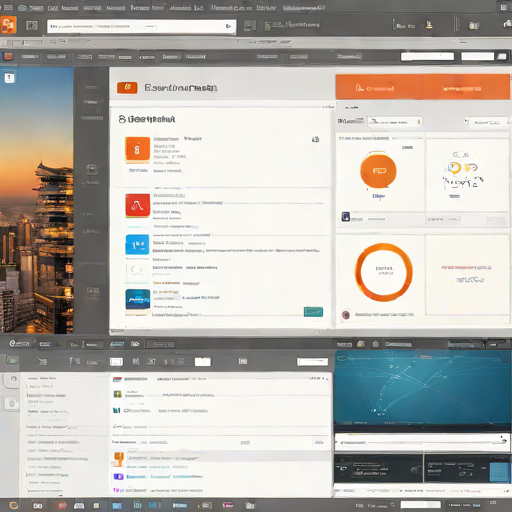The height and width of the screenshot is (512, 512).
Task: Switch to the right orange tab
Action: 466,87
